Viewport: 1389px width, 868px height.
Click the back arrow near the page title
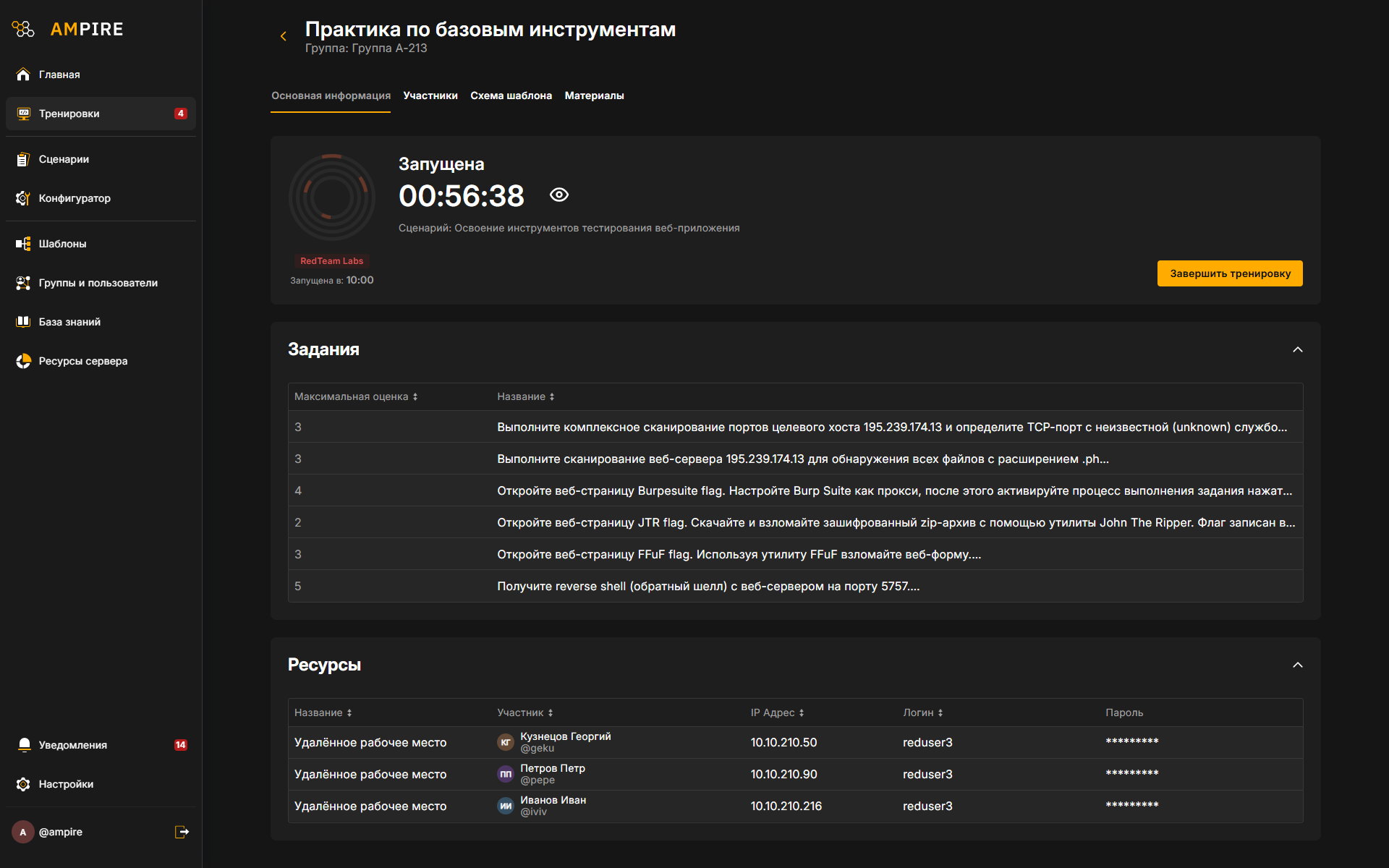283,35
